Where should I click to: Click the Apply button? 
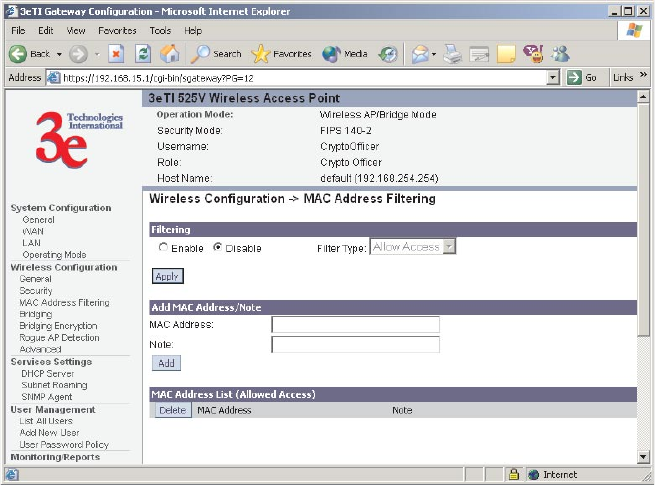click(168, 276)
